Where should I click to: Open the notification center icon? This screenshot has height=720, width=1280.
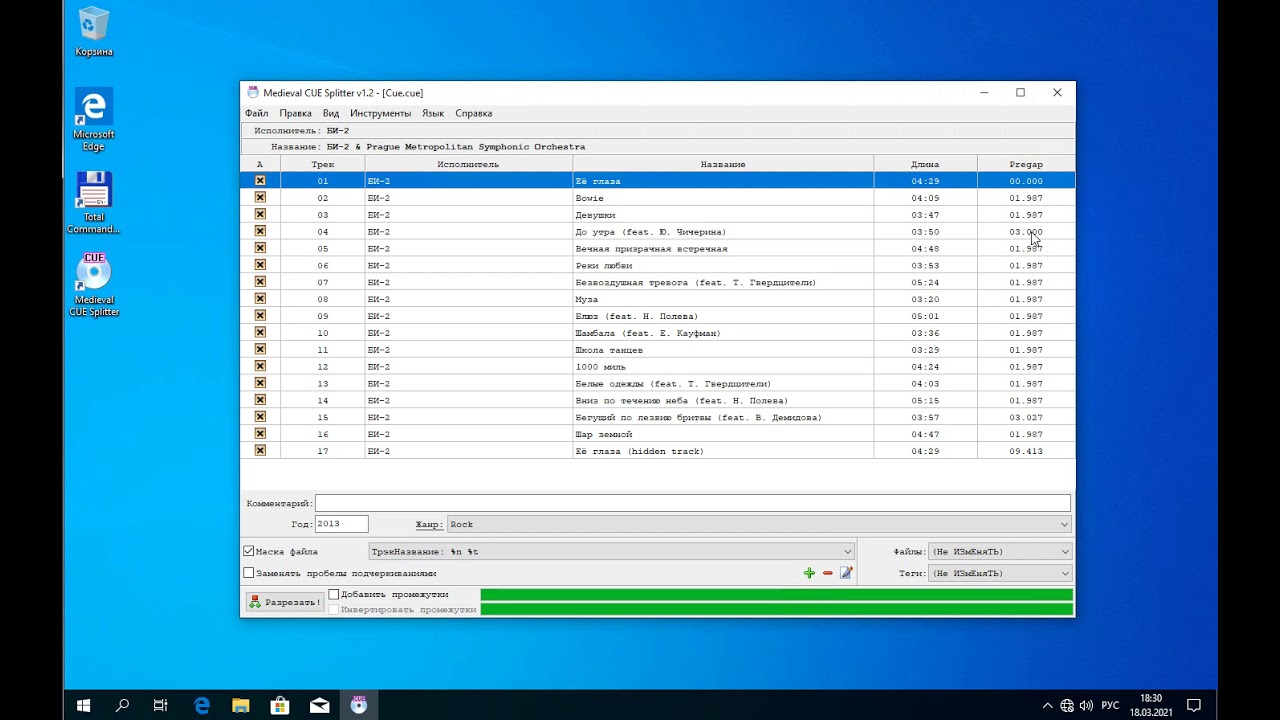point(1193,705)
